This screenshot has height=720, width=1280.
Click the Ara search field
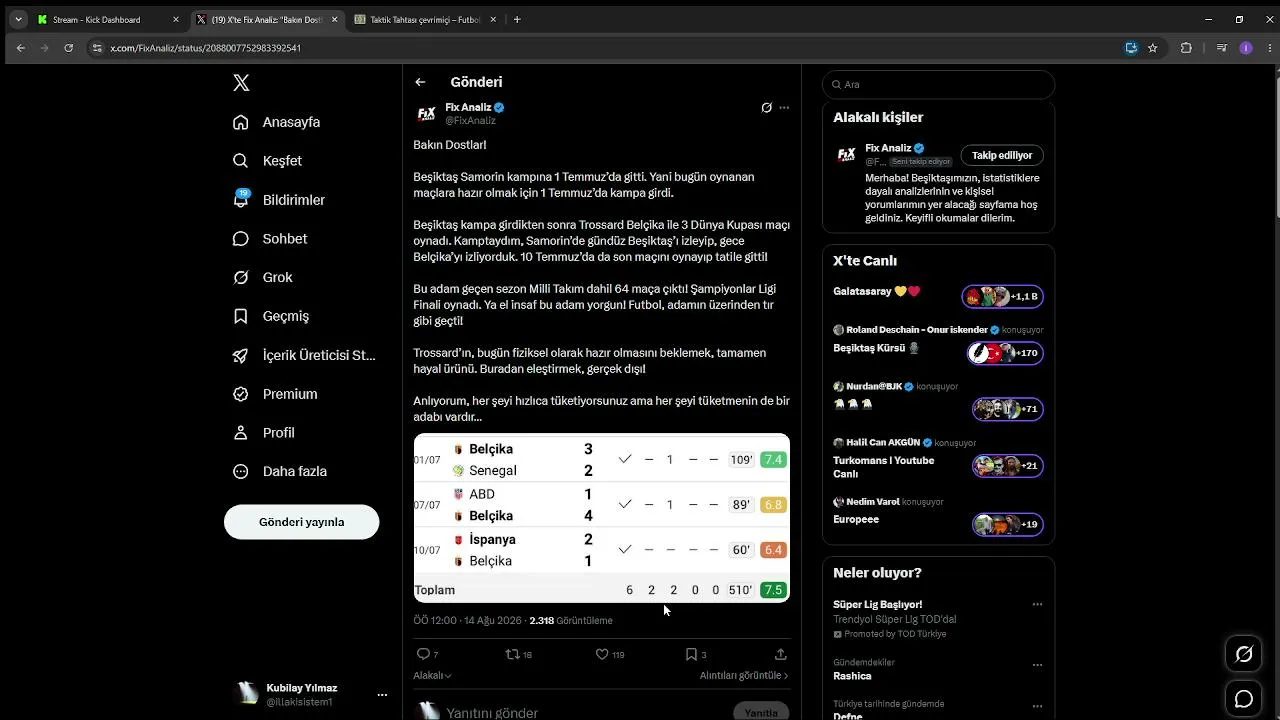[939, 84]
